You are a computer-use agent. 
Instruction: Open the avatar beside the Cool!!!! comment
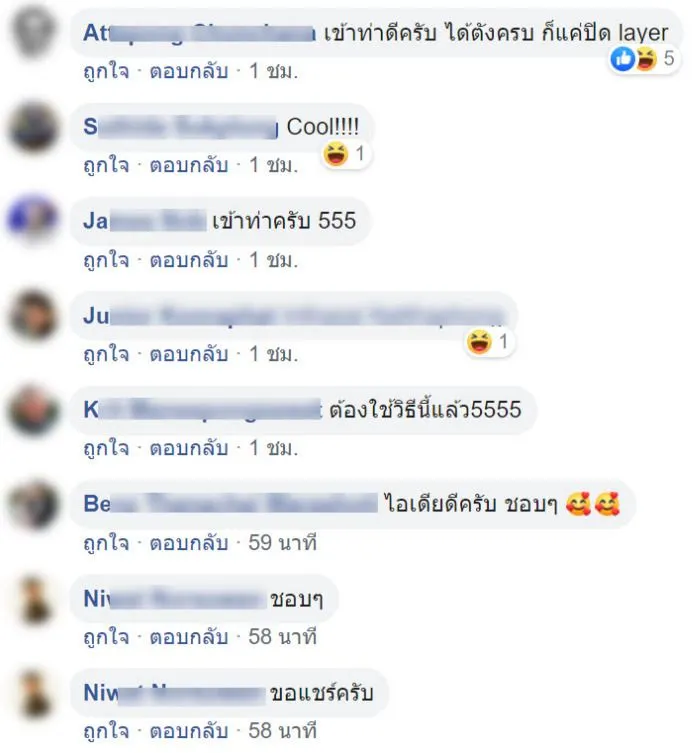[34, 127]
